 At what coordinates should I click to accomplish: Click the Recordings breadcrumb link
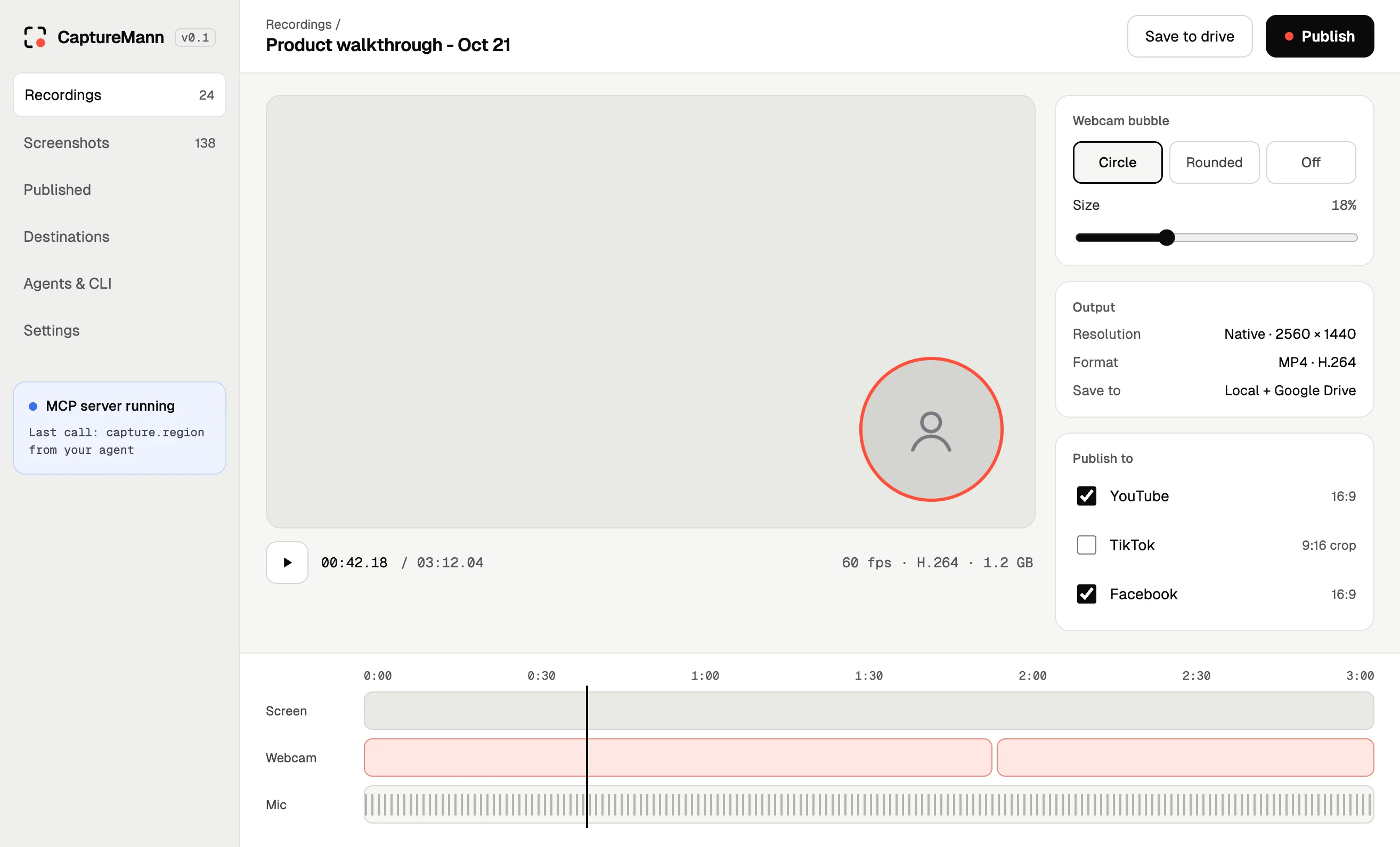(298, 25)
